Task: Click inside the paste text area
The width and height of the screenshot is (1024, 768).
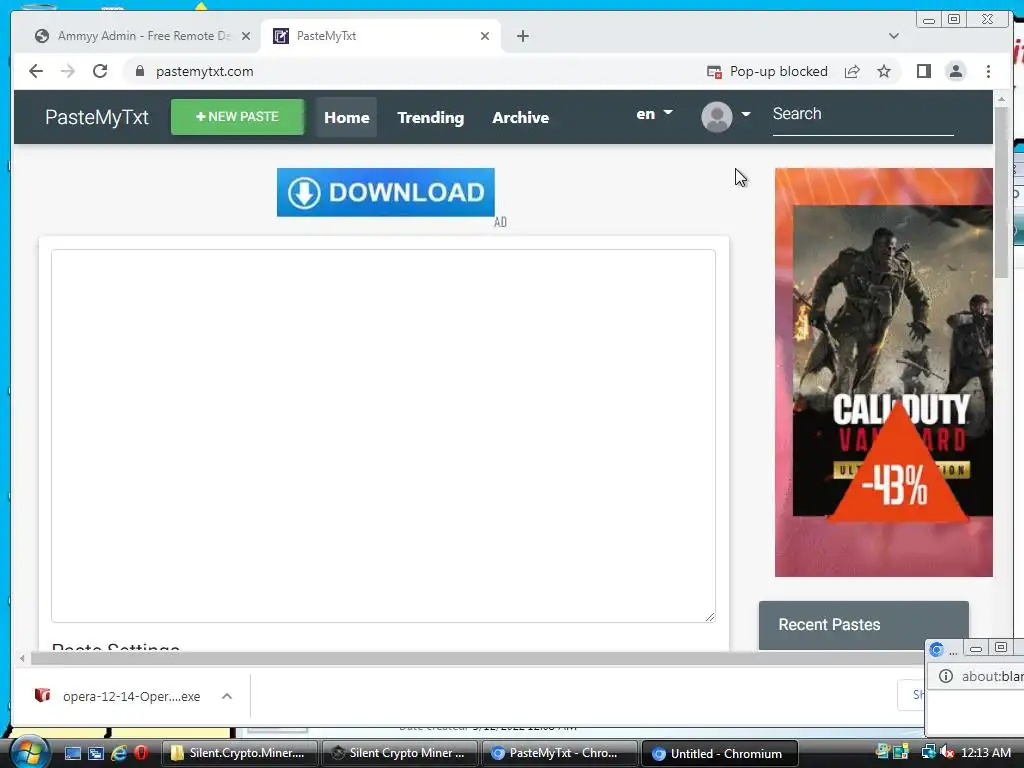Action: 383,436
